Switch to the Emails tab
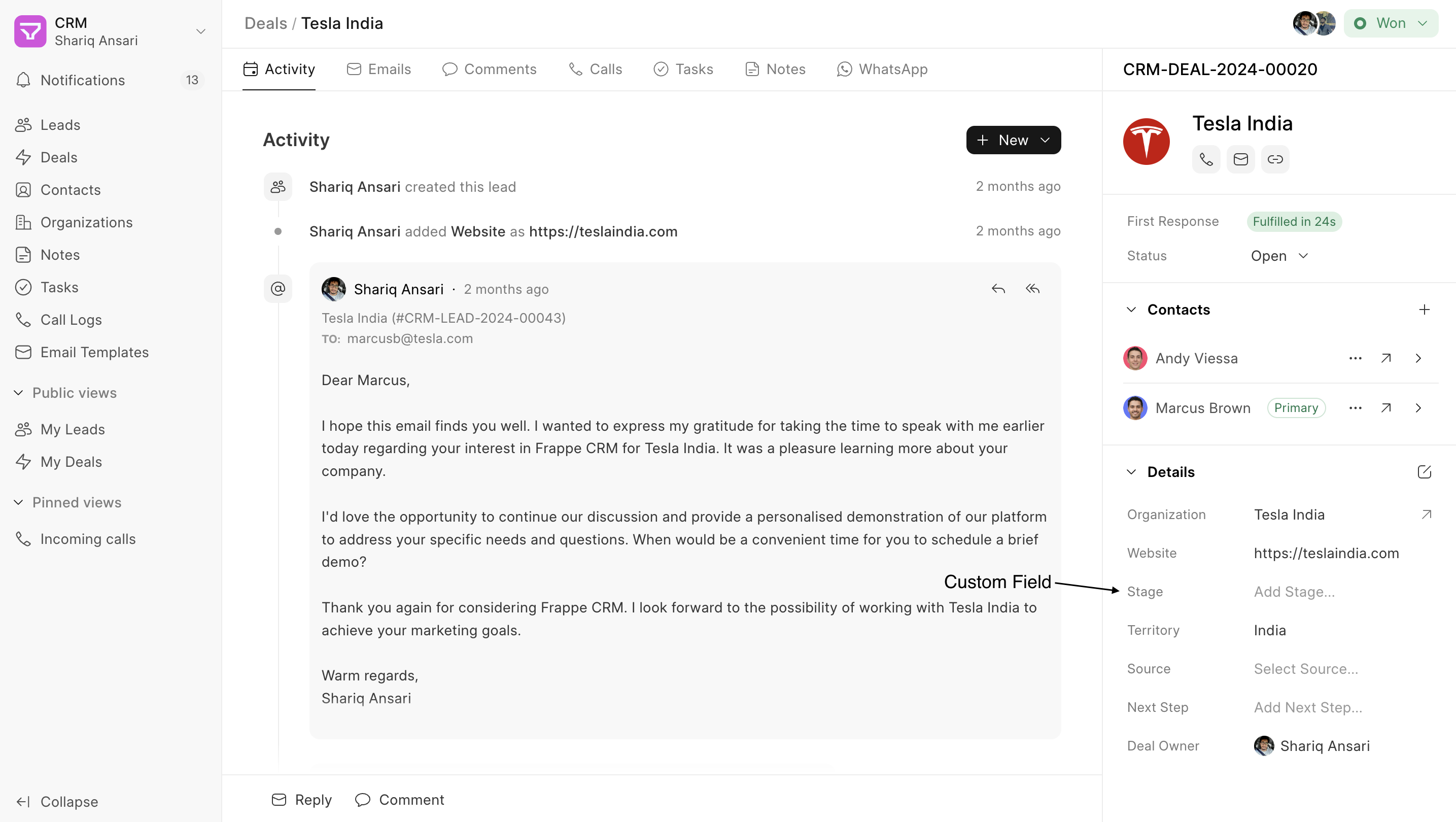The height and width of the screenshot is (822, 1456). (379, 69)
